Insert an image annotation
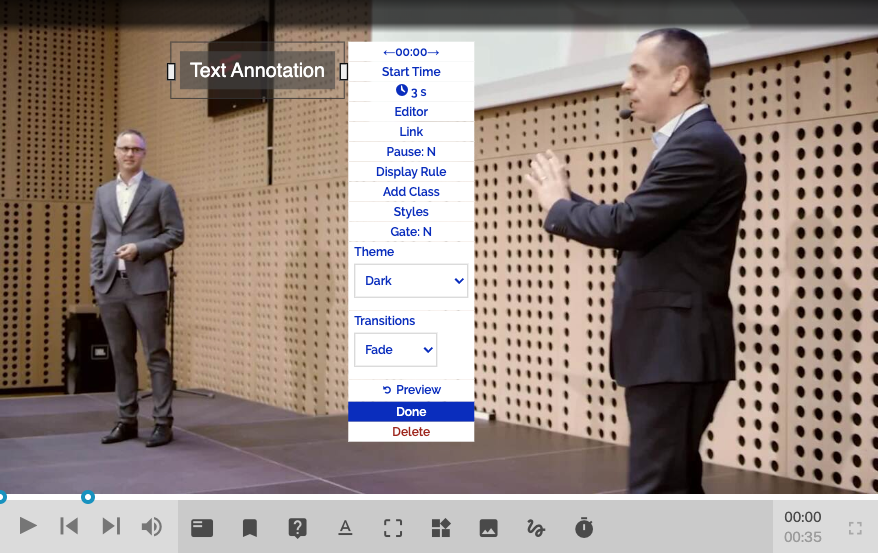The width and height of the screenshot is (878, 553). point(488,528)
